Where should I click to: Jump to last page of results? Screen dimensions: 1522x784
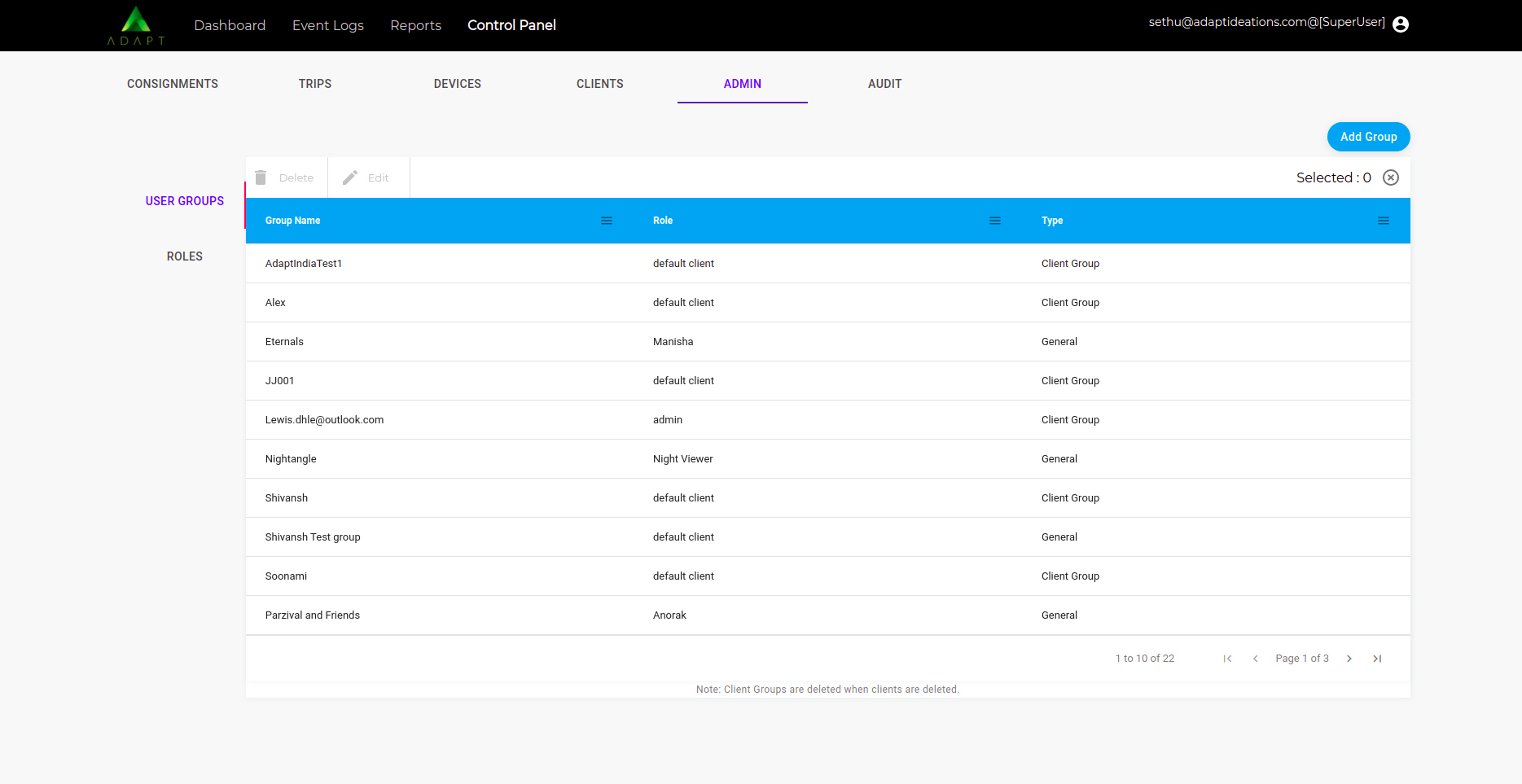click(x=1377, y=659)
